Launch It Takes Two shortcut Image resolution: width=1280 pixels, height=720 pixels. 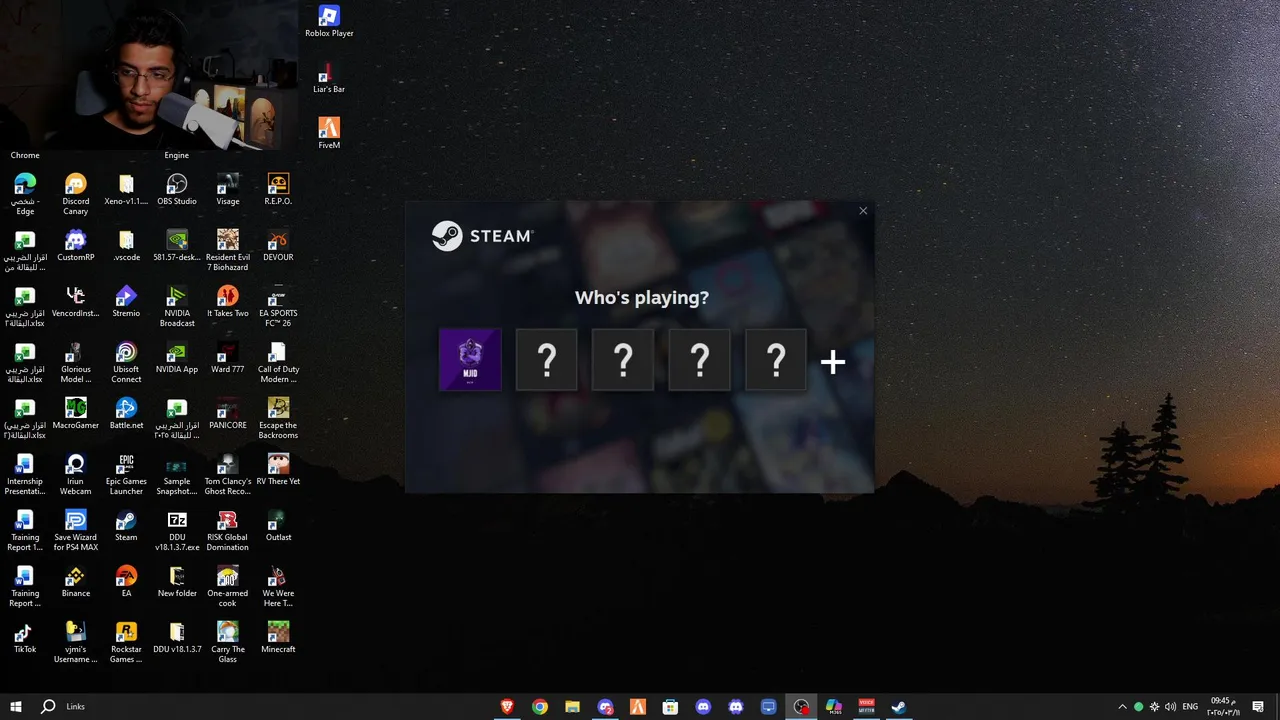228,302
